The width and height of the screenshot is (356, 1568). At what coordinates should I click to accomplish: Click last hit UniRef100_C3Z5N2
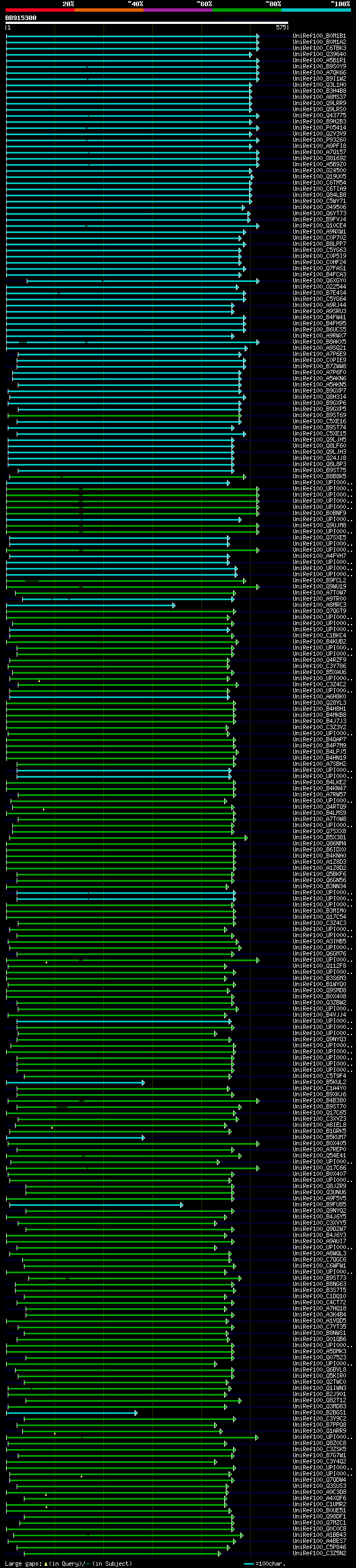coord(319,1554)
